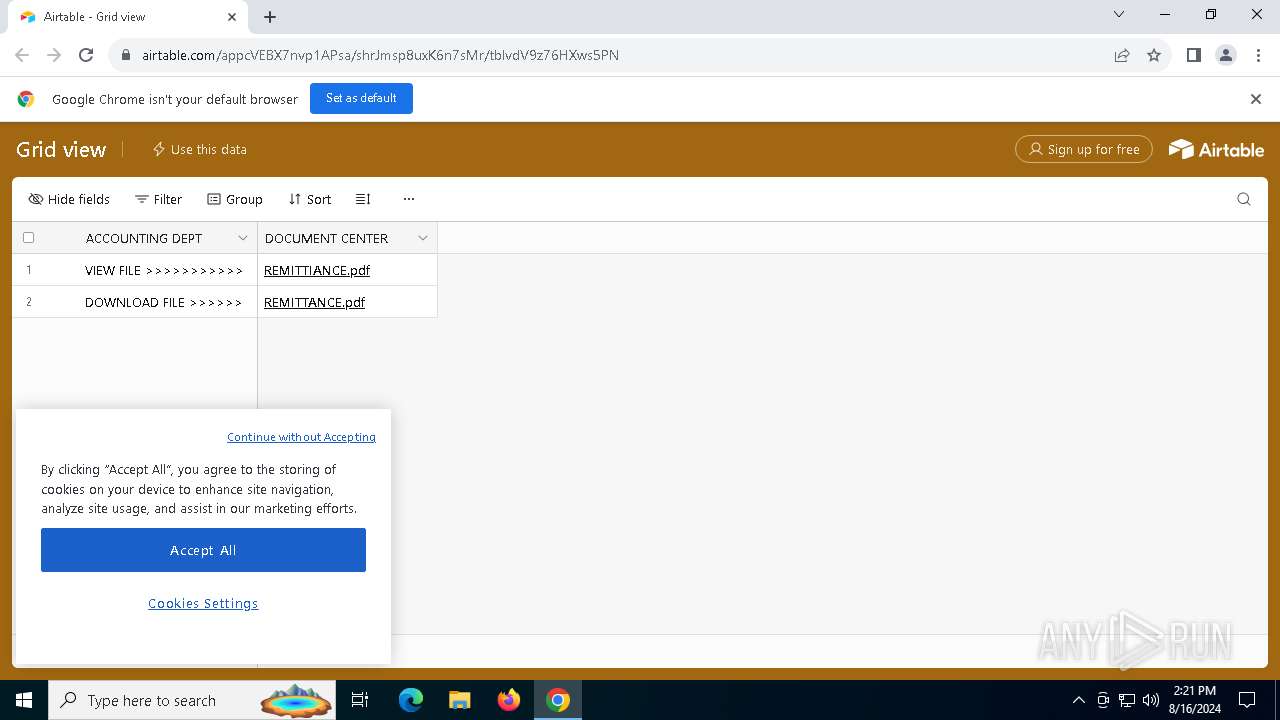Click the site lock icon in address bar
This screenshot has height=720, width=1280.
(126, 55)
